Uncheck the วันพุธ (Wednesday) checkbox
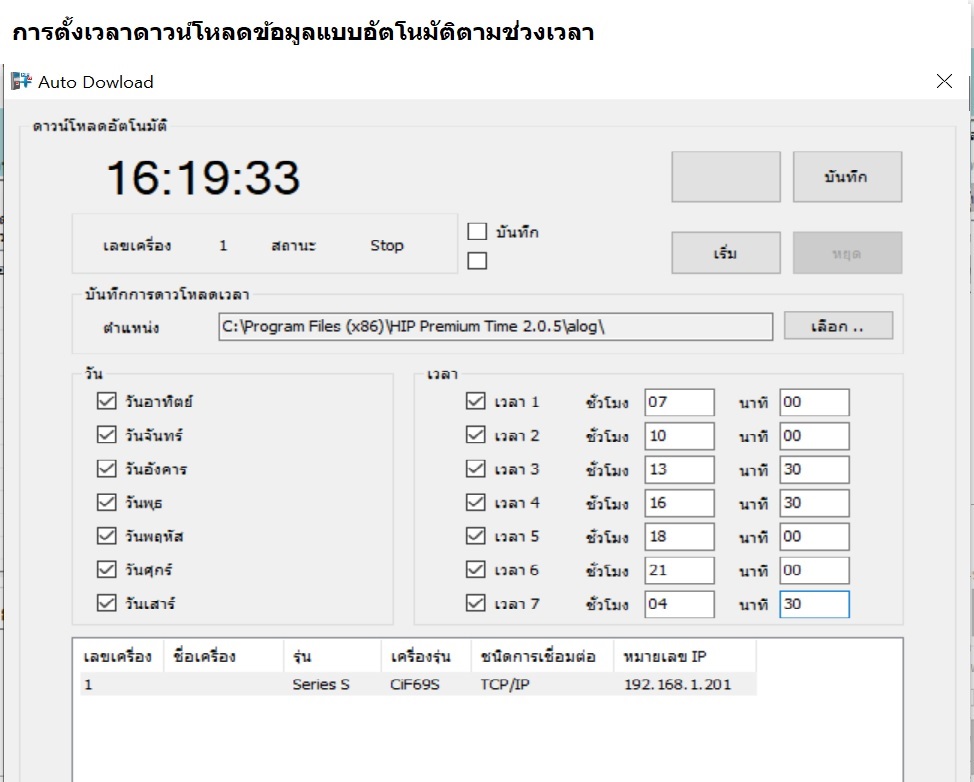This screenshot has width=974, height=782. tap(106, 503)
